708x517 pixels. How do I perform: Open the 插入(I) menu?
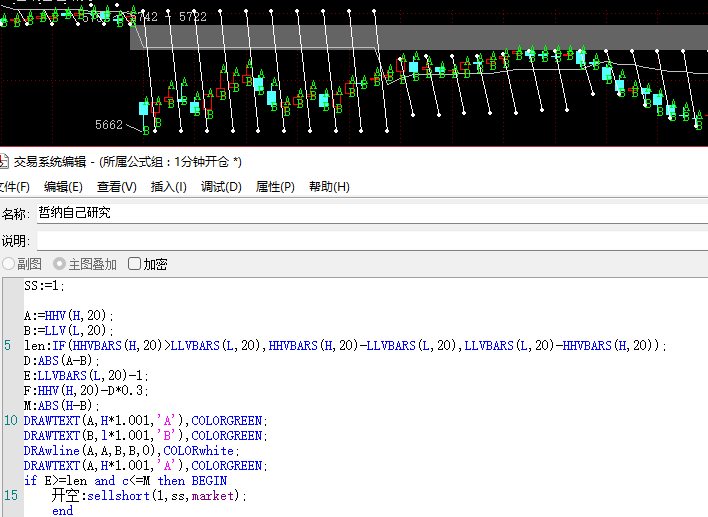[168, 186]
